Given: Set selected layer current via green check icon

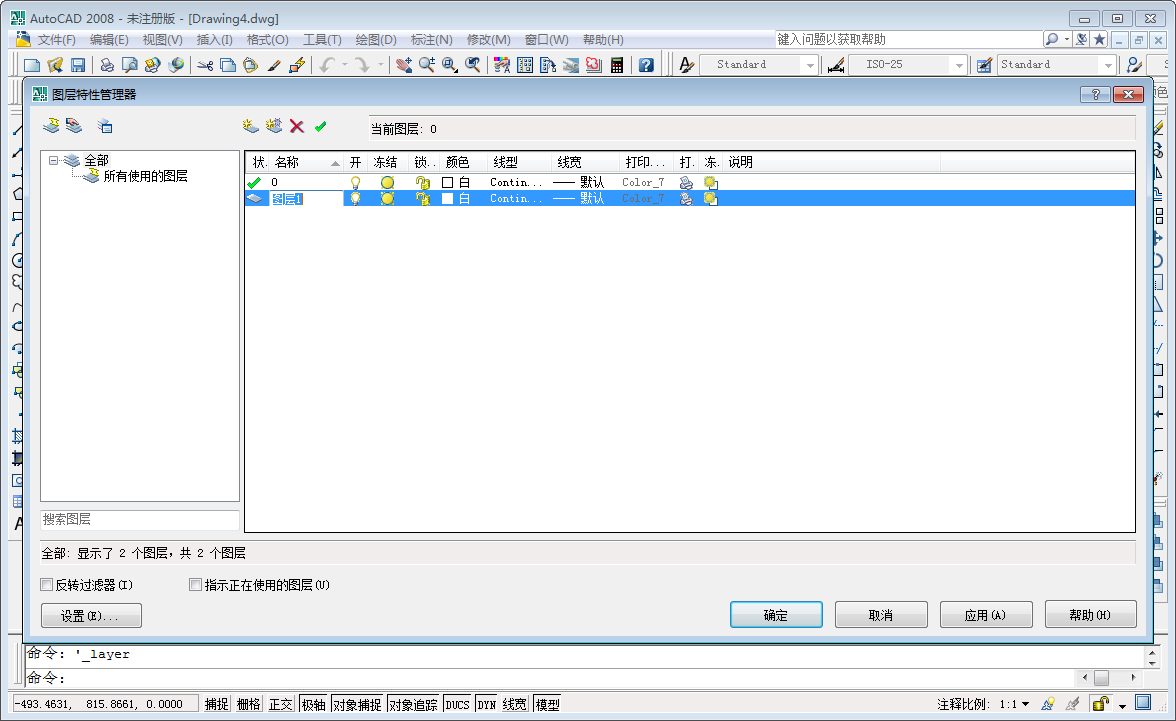Looking at the screenshot, I should point(320,126).
